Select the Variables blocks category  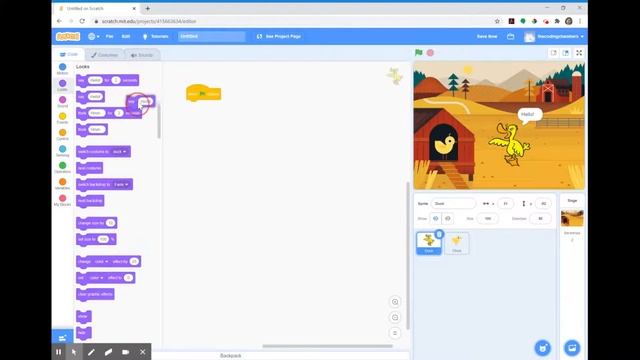pyautogui.click(x=62, y=184)
